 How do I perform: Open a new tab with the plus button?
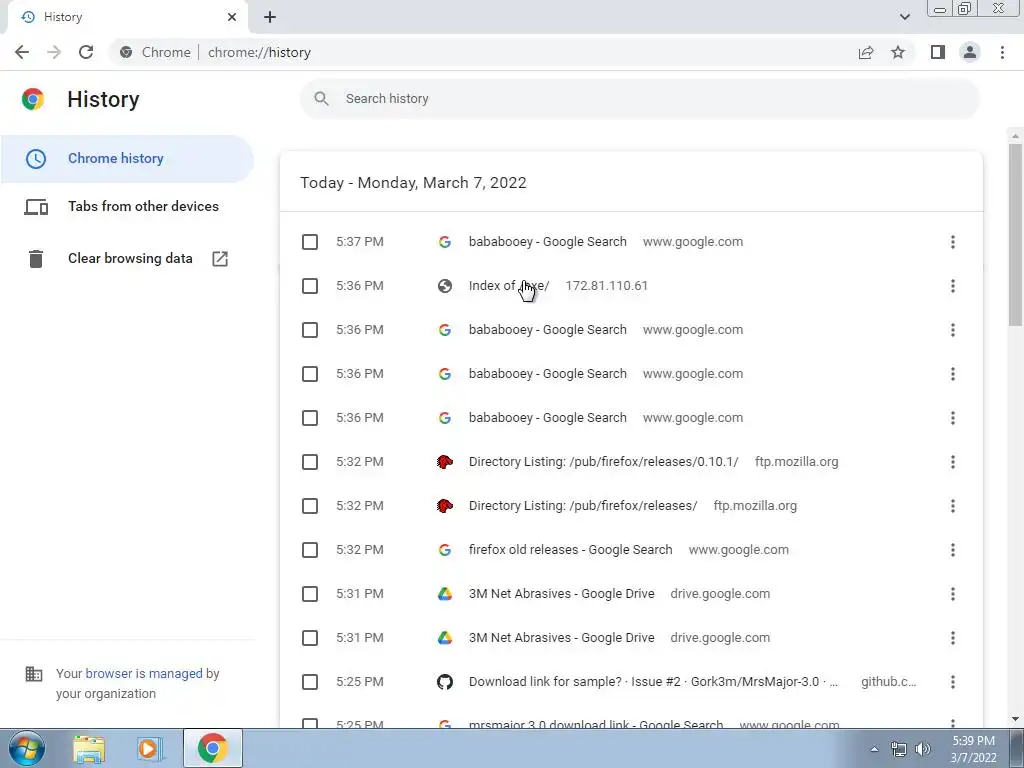[270, 17]
